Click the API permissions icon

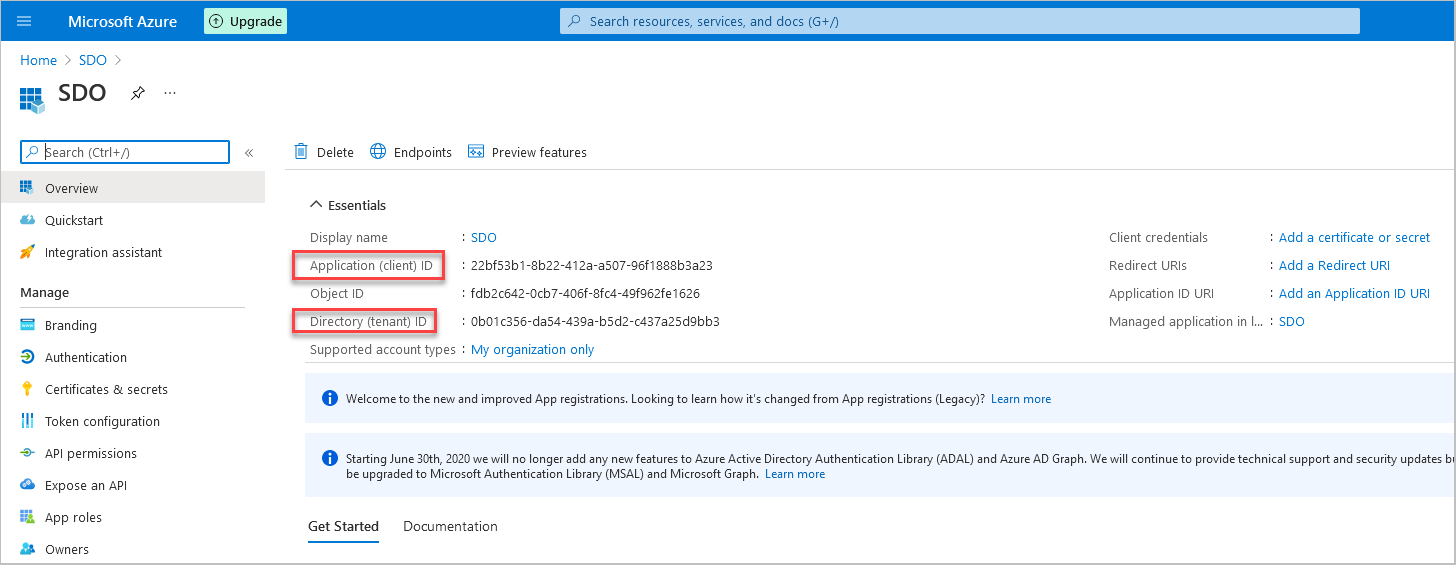pyautogui.click(x=27, y=453)
